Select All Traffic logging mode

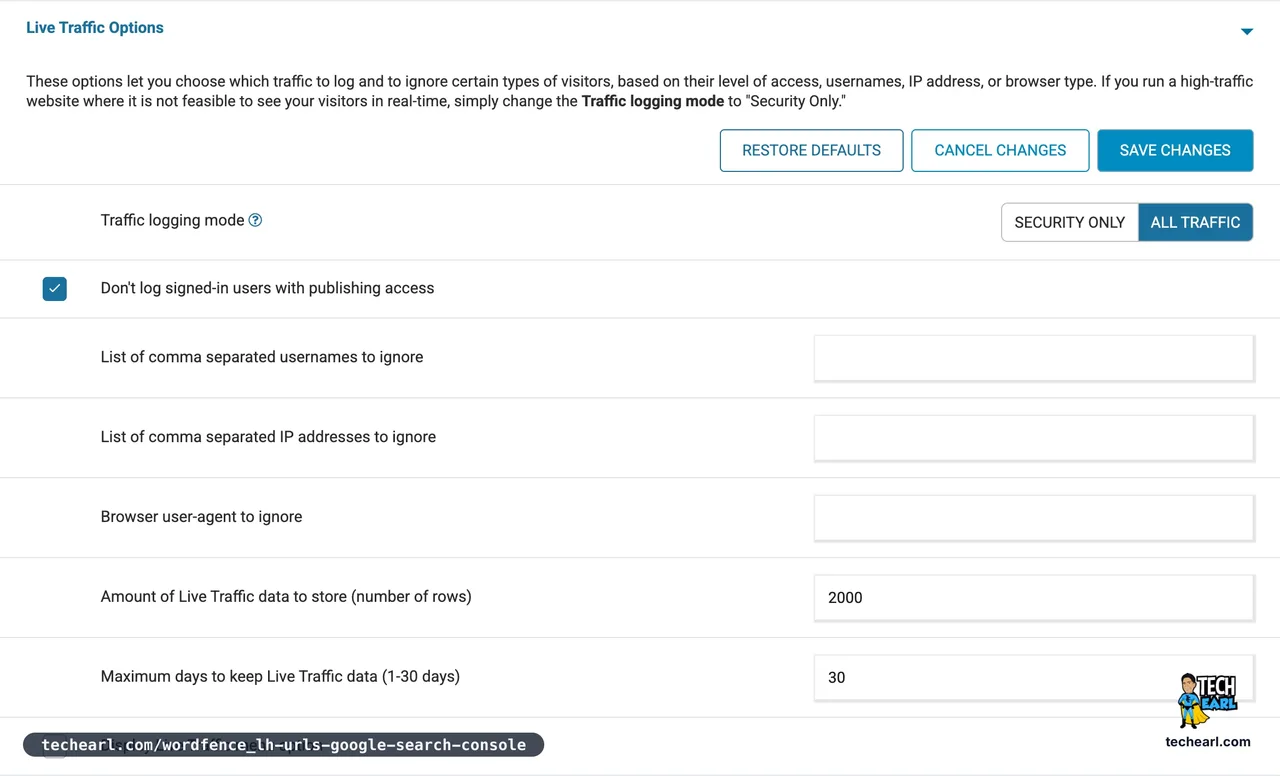pyautogui.click(x=1195, y=222)
